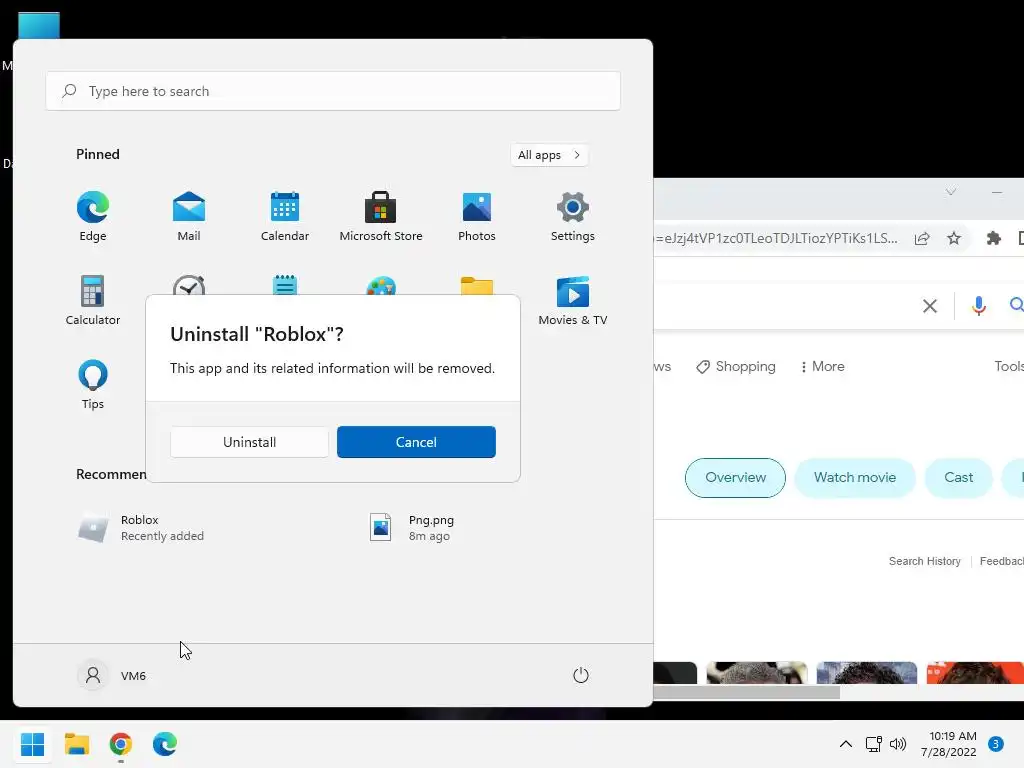This screenshot has width=1024, height=768.
Task: Minimize the Chrome window
Action: coord(997,192)
